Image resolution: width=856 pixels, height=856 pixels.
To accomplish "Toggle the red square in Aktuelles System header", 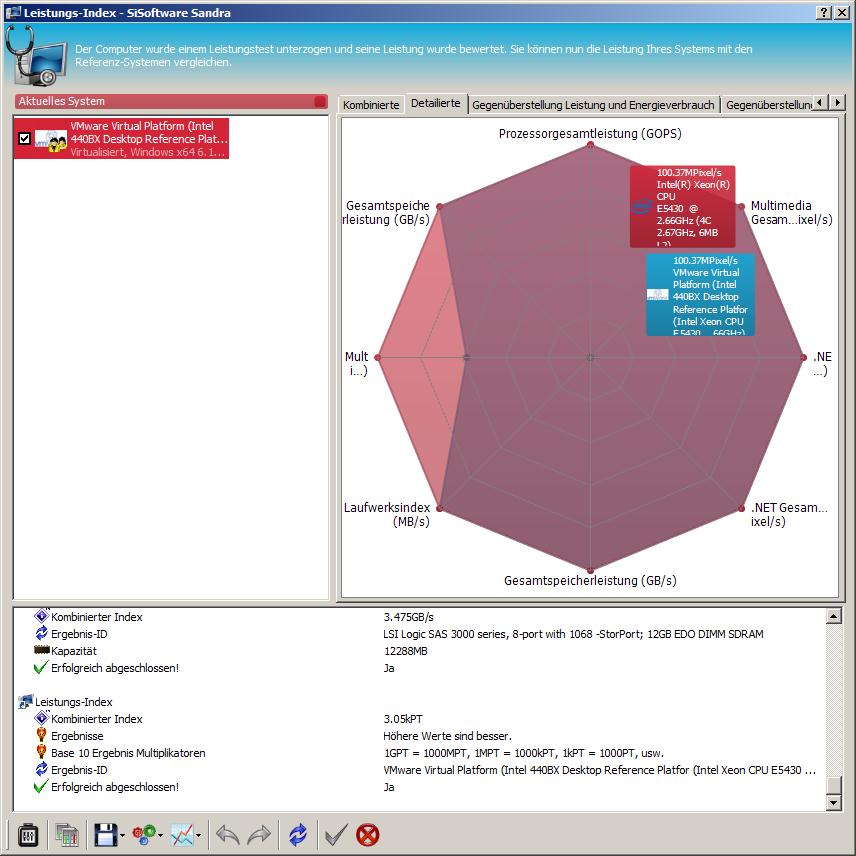I will (320, 101).
